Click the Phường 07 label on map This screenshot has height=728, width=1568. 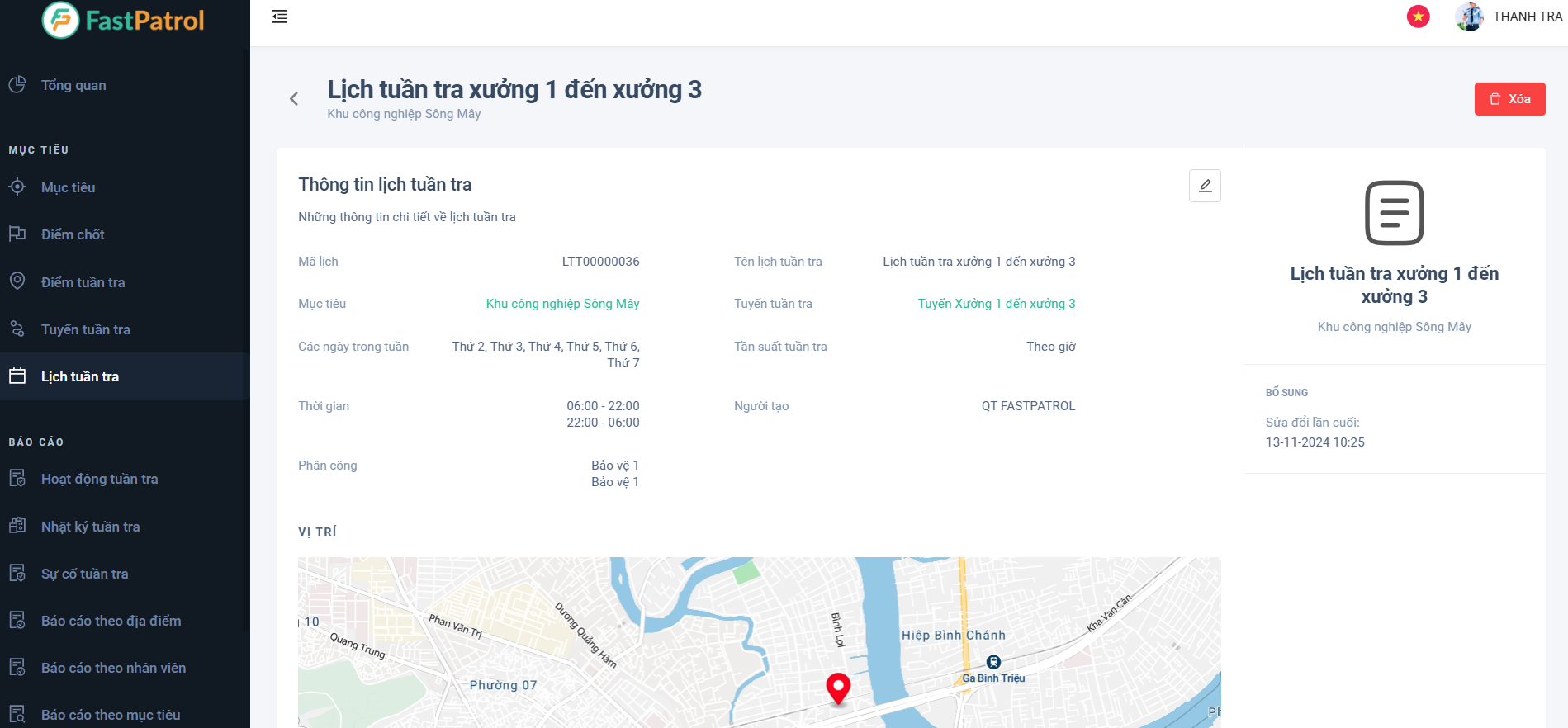click(503, 685)
